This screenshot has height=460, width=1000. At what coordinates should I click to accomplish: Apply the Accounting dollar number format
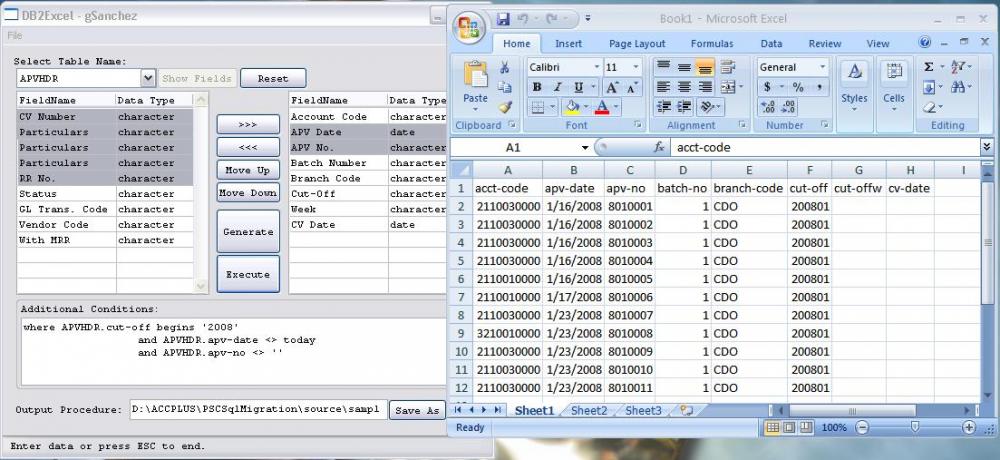click(767, 87)
